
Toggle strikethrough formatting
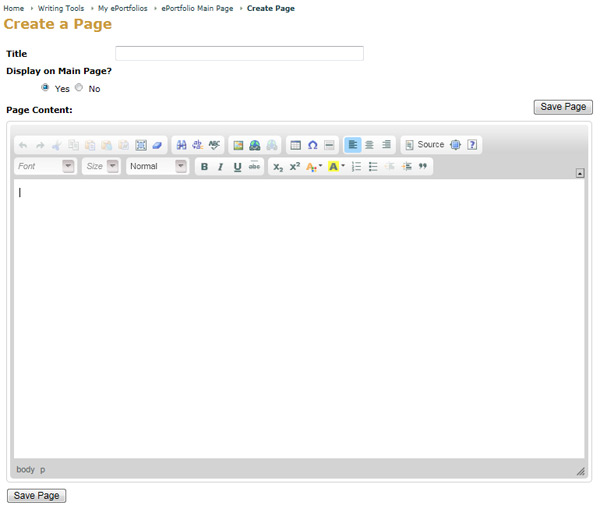click(254, 166)
